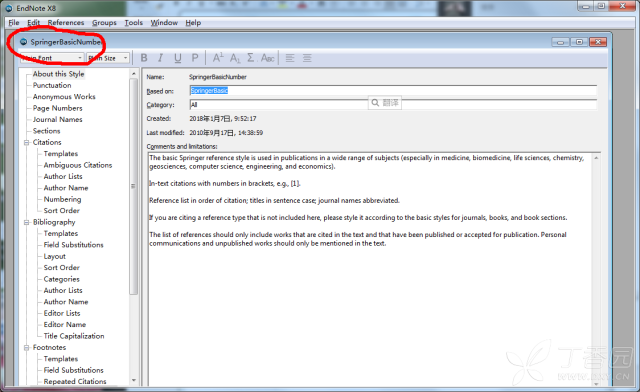640x392 pixels.
Task: Select Footnotes node label
Action: click(x=49, y=348)
